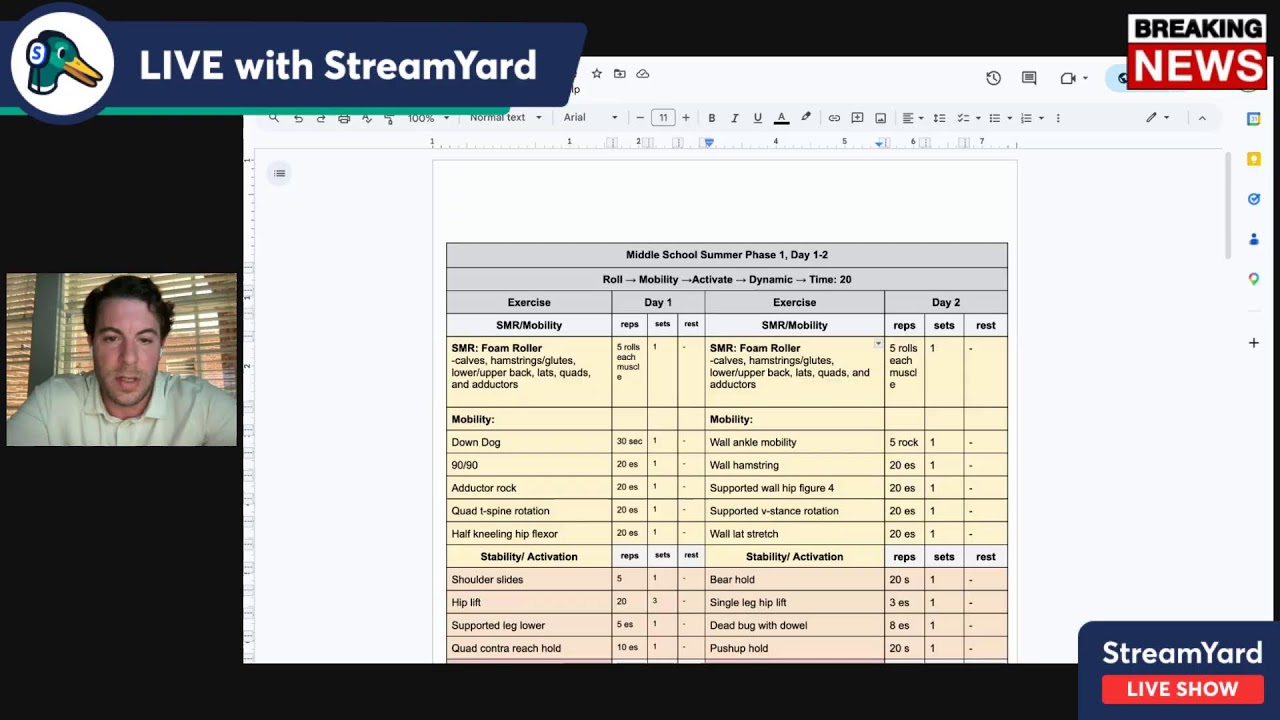Click the table title 'Middle School Summer Phase 1, Day 1-2'
Image resolution: width=1280 pixels, height=720 pixels.
(727, 255)
